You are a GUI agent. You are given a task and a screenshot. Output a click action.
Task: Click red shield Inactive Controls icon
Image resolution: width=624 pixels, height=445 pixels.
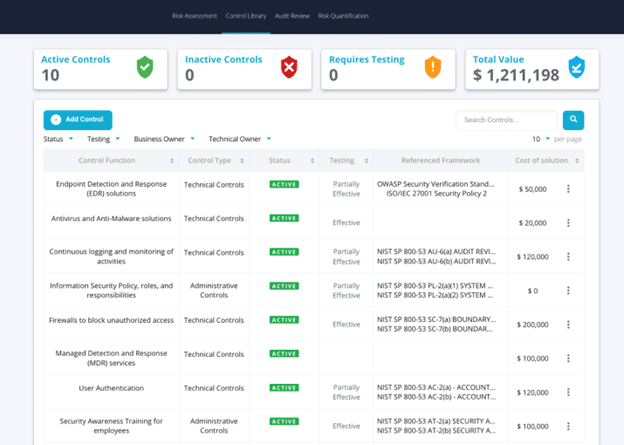click(x=289, y=67)
